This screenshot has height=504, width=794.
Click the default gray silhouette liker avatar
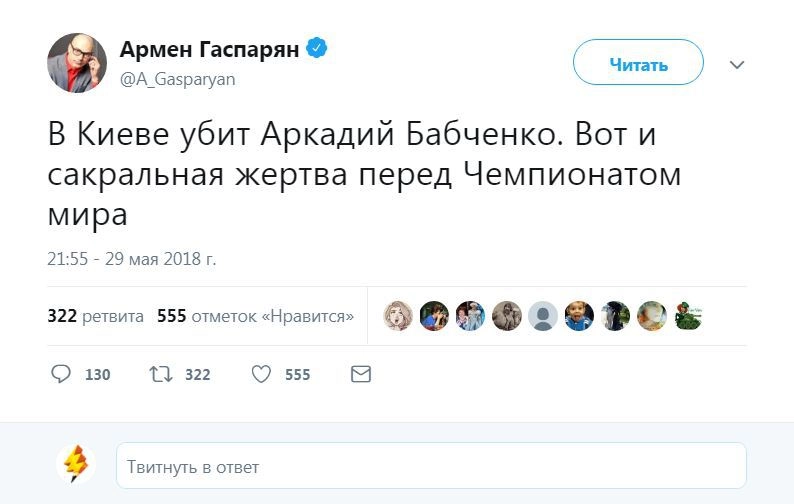(542, 316)
